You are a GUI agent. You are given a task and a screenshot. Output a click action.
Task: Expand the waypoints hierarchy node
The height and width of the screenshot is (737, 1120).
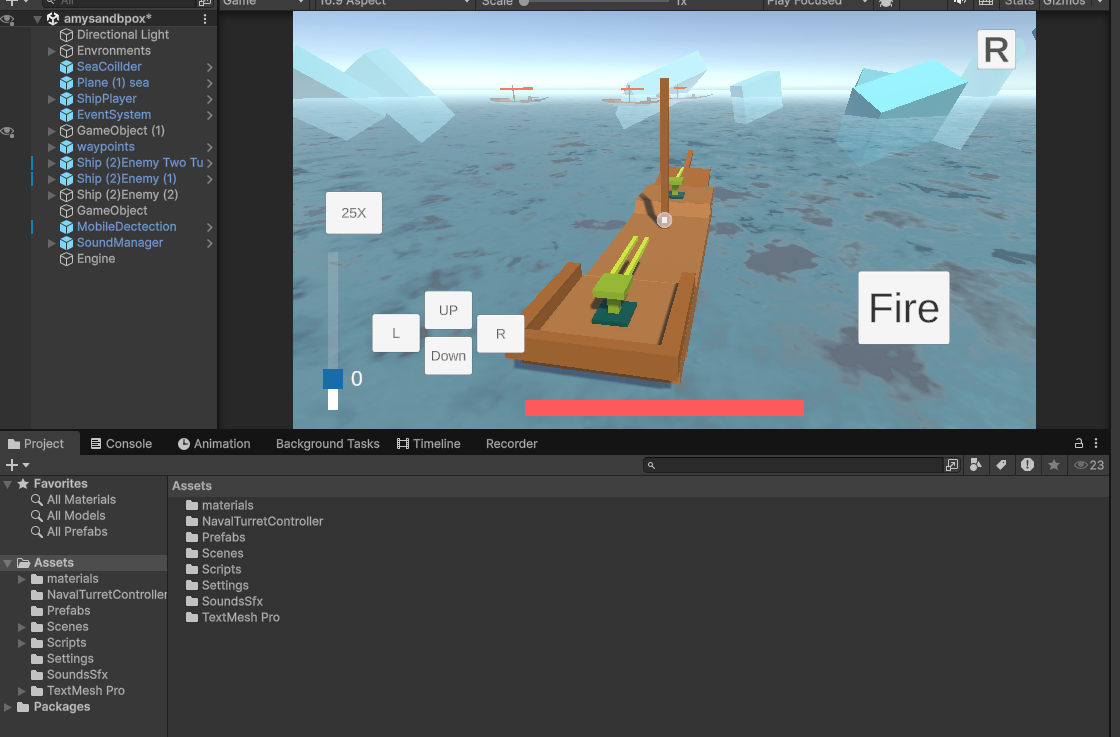[51, 147]
